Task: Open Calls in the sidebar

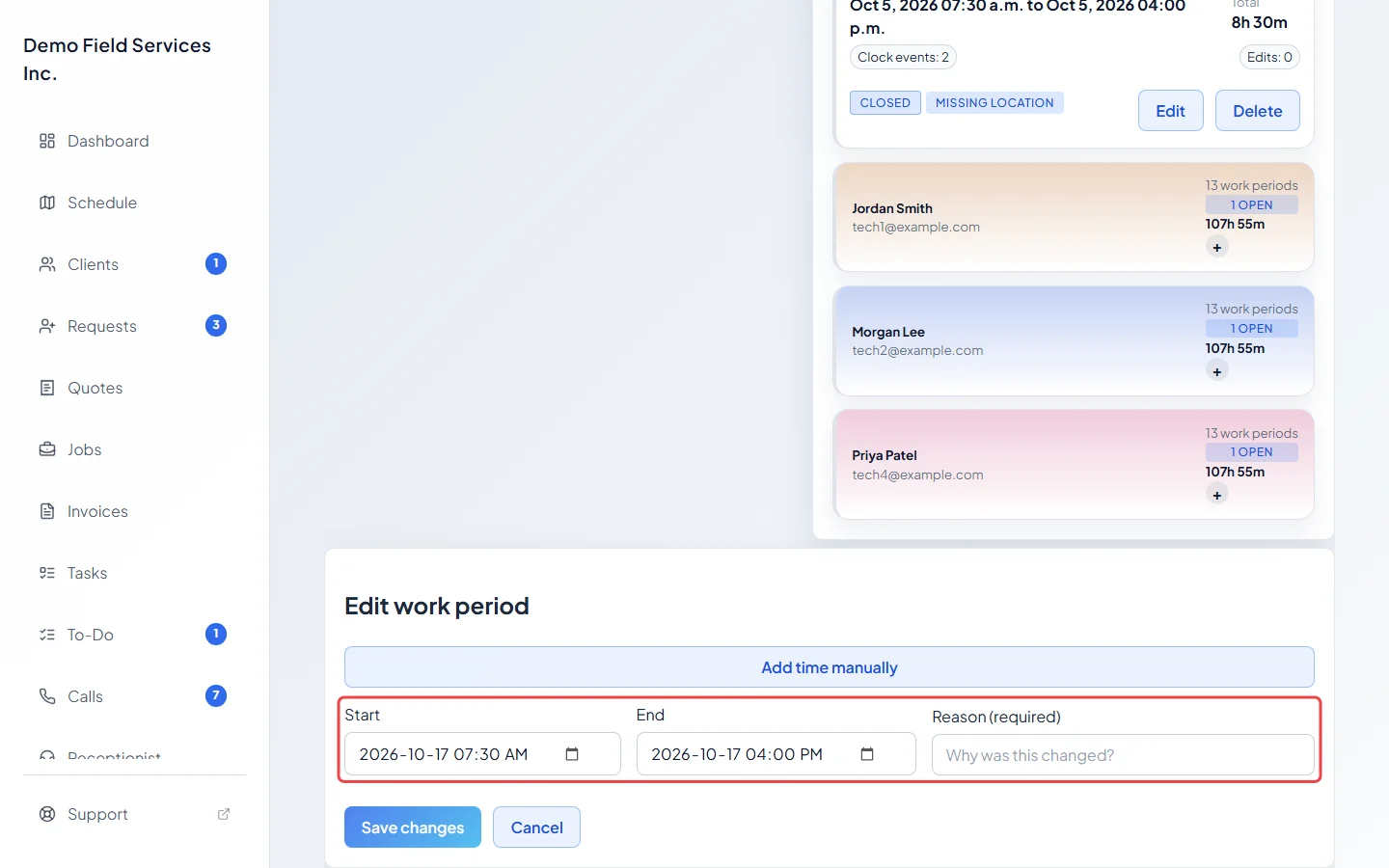Action: click(x=134, y=696)
